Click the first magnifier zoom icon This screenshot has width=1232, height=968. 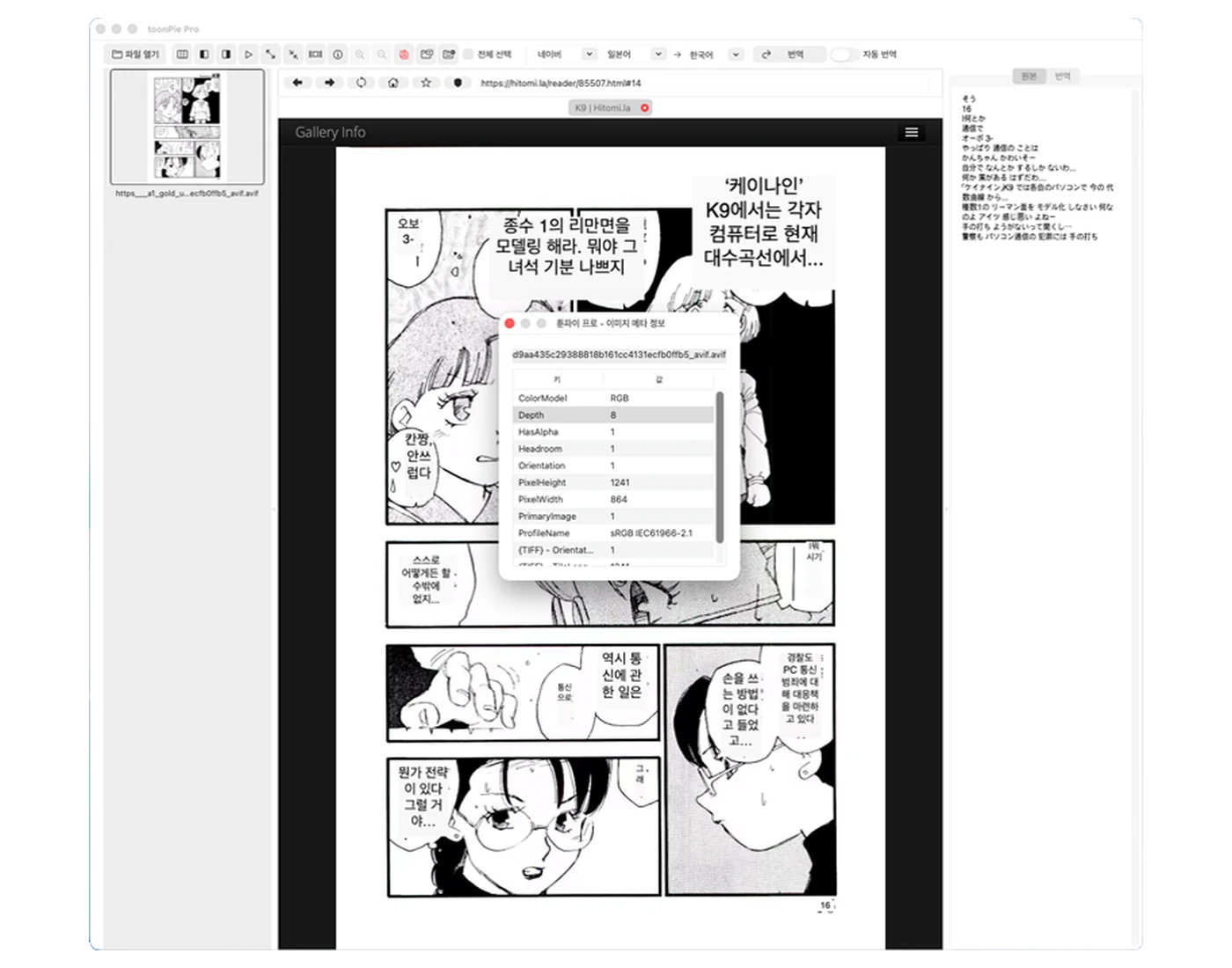(360, 55)
